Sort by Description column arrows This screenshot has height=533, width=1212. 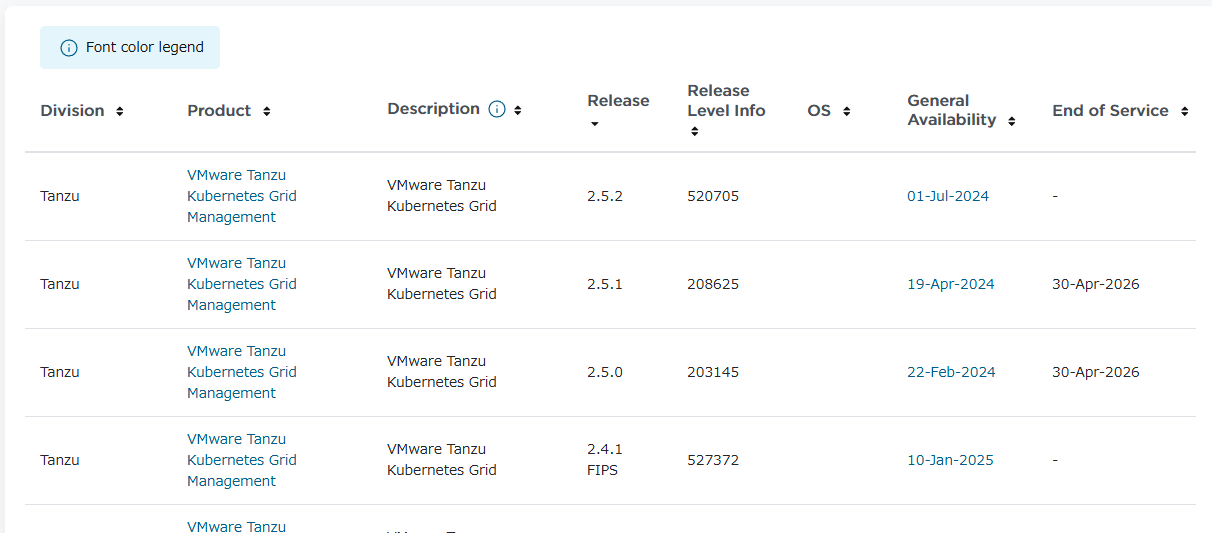coord(518,110)
